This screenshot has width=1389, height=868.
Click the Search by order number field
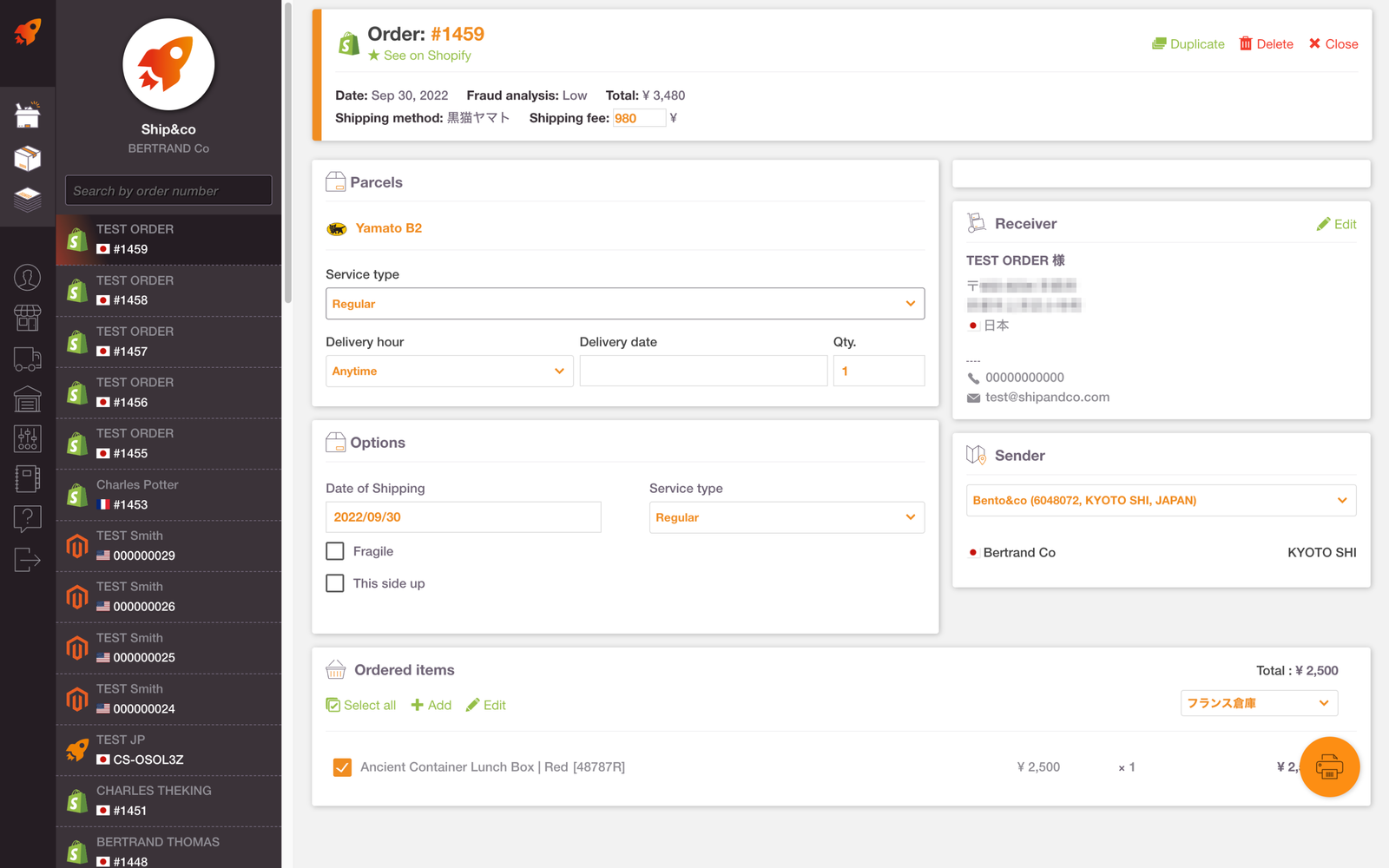tap(168, 191)
